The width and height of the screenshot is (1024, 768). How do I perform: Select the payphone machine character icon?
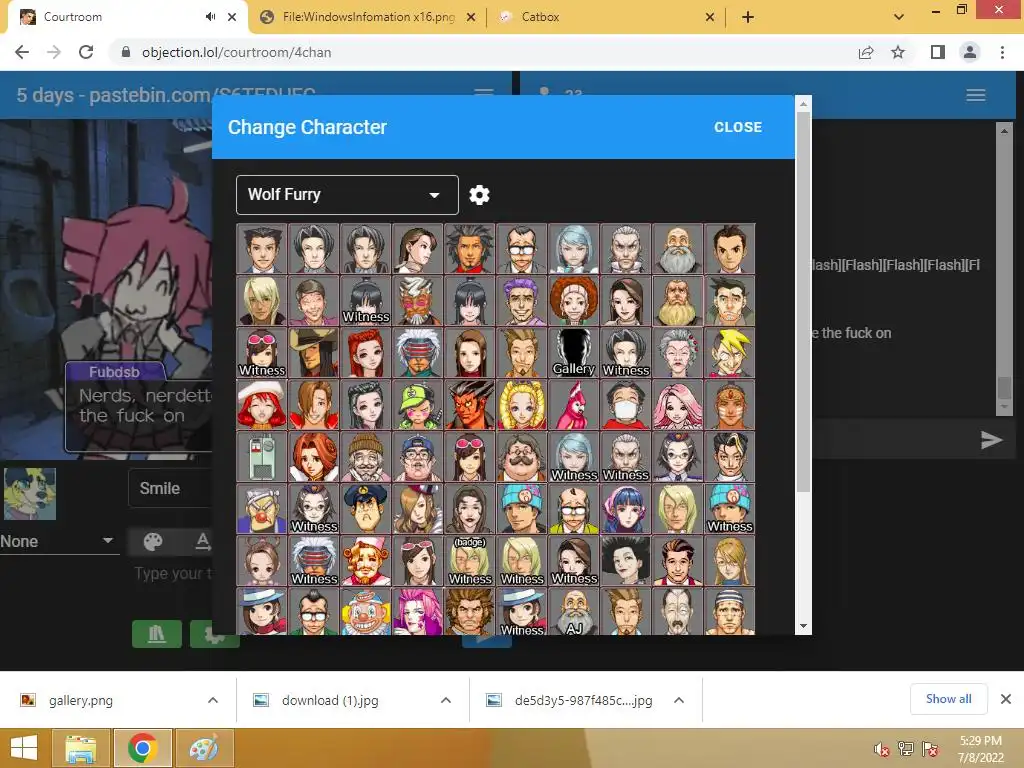coord(261,457)
